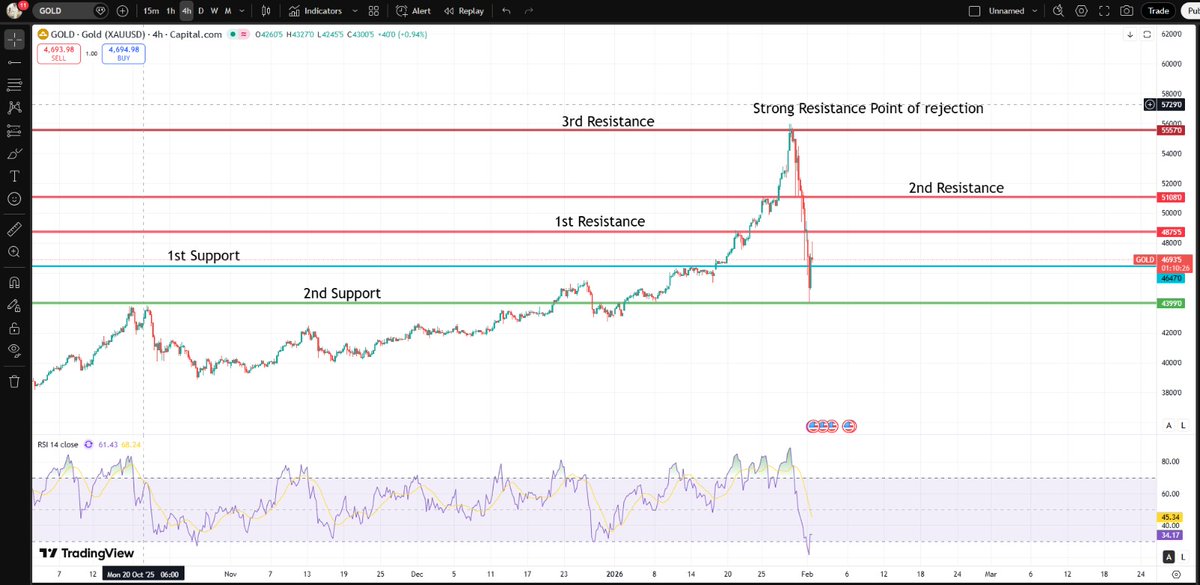This screenshot has width=1200, height=585.
Task: Switch to the D daily timeframe
Action: tap(201, 11)
